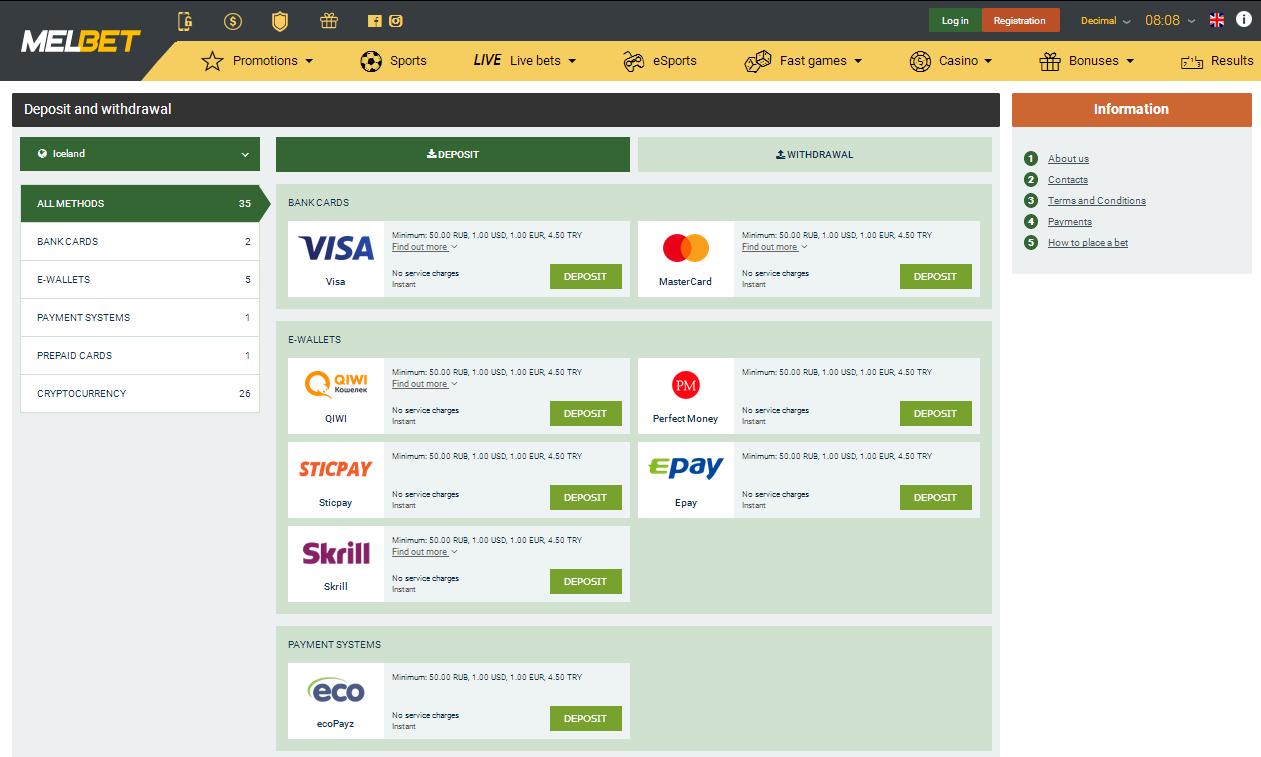
Task: Select E-Wallets category
Action: point(140,280)
